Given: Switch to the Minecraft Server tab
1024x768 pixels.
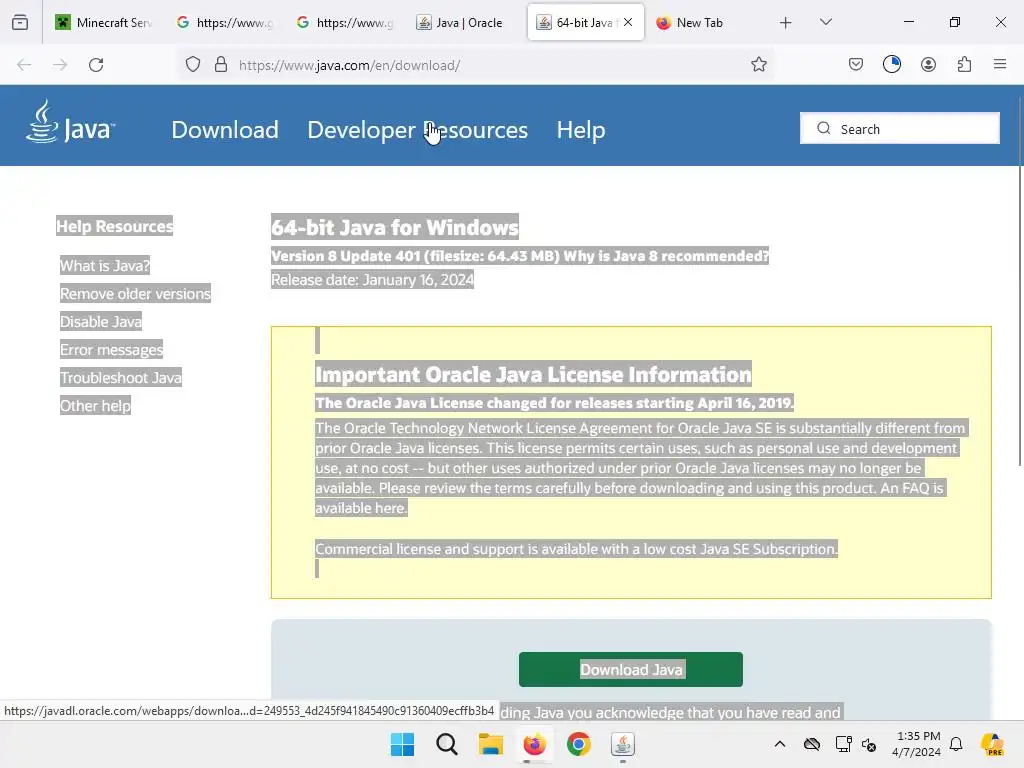Looking at the screenshot, I should tap(104, 23).
